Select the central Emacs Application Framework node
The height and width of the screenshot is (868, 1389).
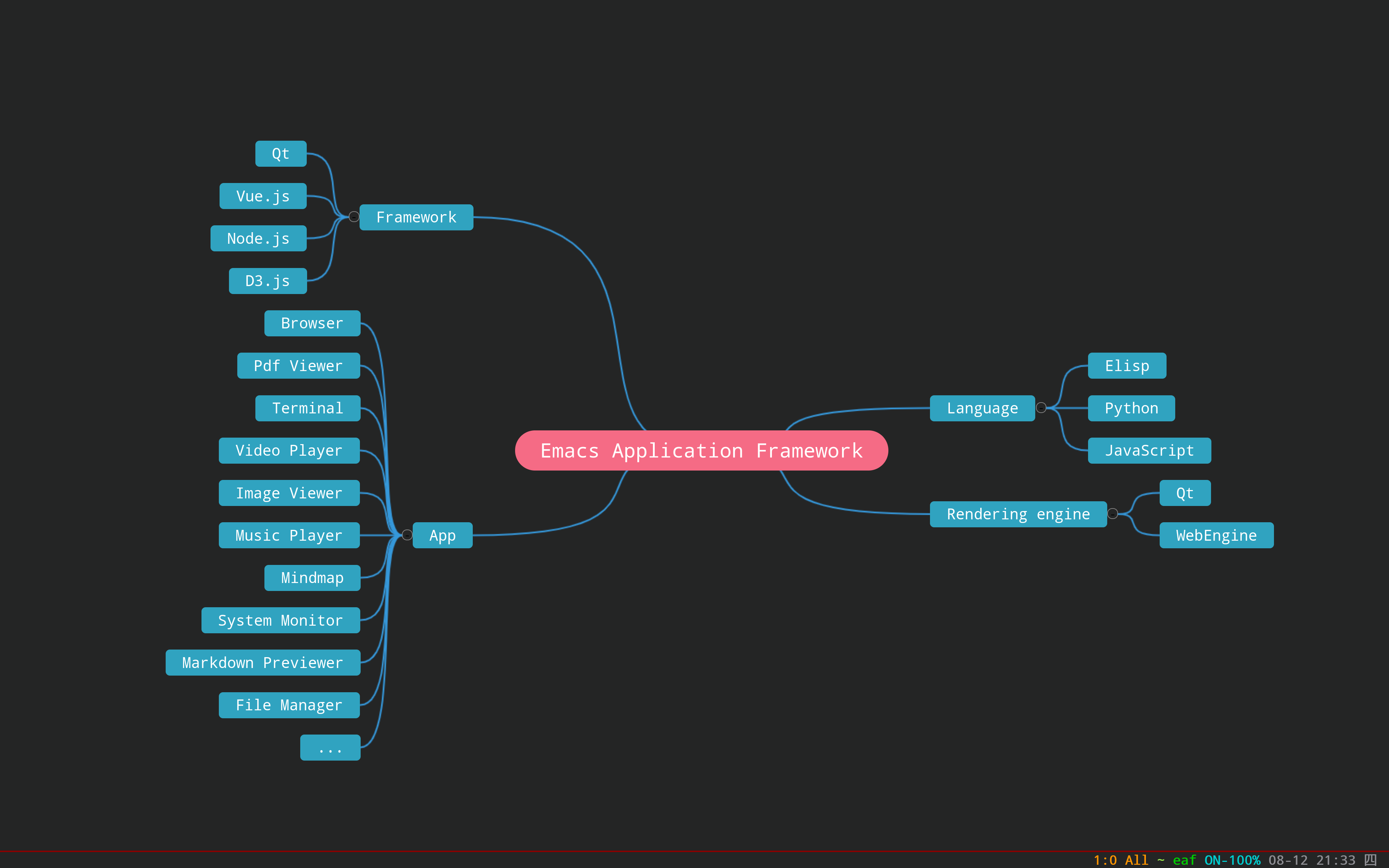click(x=701, y=451)
